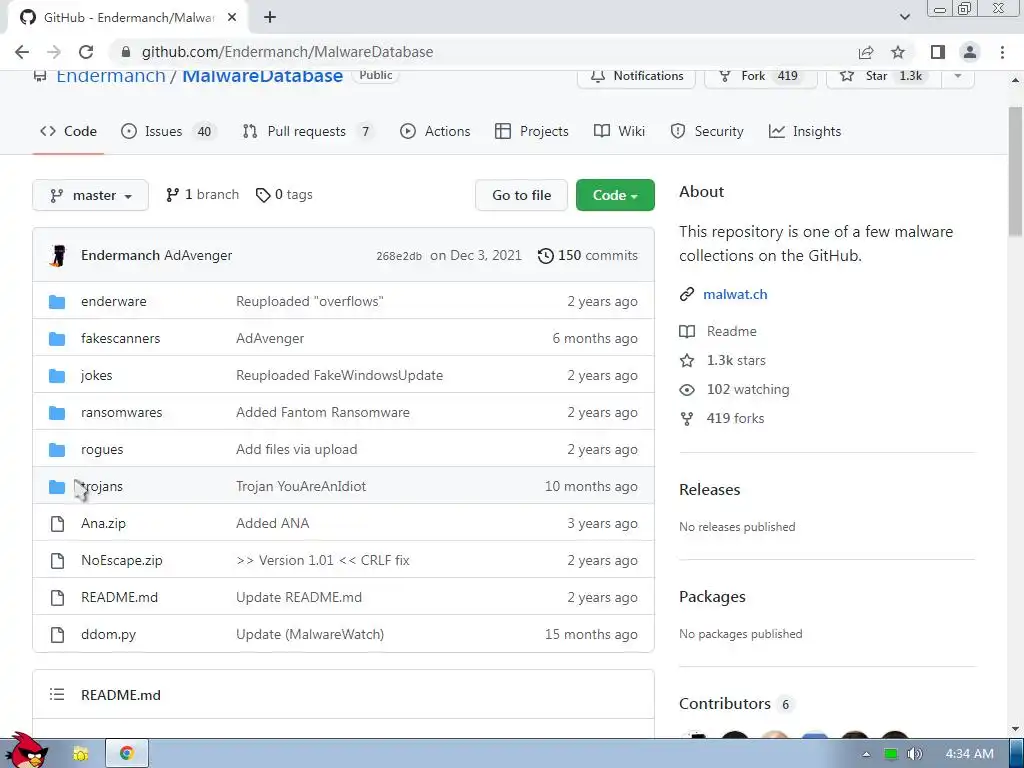Bookmark this page with star icon
The width and height of the screenshot is (1024, 768).
pyautogui.click(x=898, y=52)
